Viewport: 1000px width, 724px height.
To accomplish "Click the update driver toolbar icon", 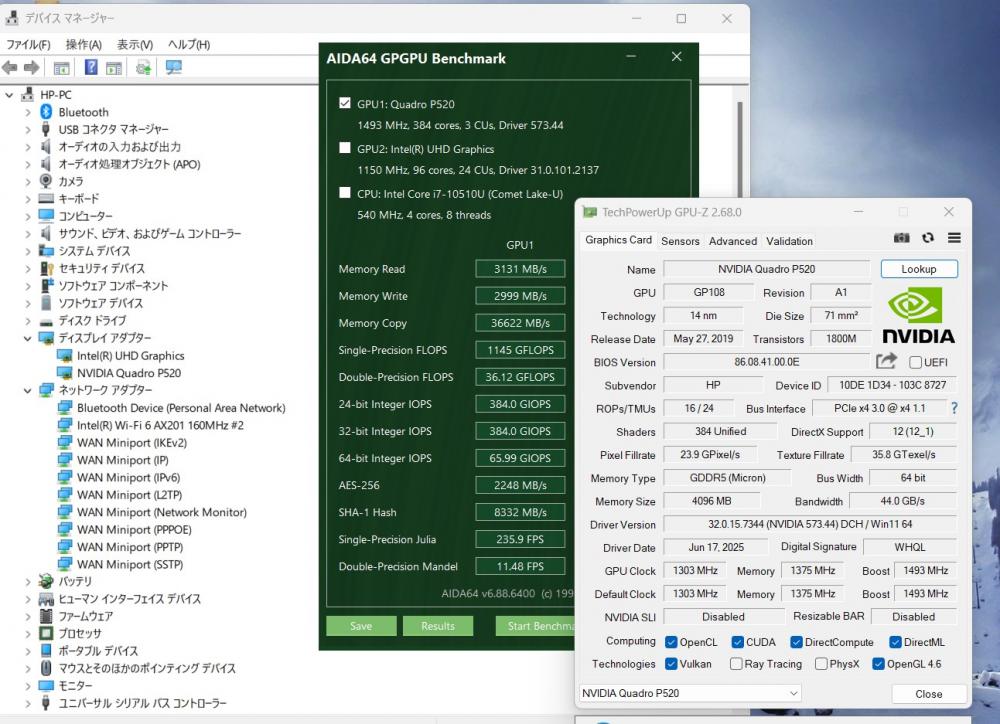I will point(143,67).
